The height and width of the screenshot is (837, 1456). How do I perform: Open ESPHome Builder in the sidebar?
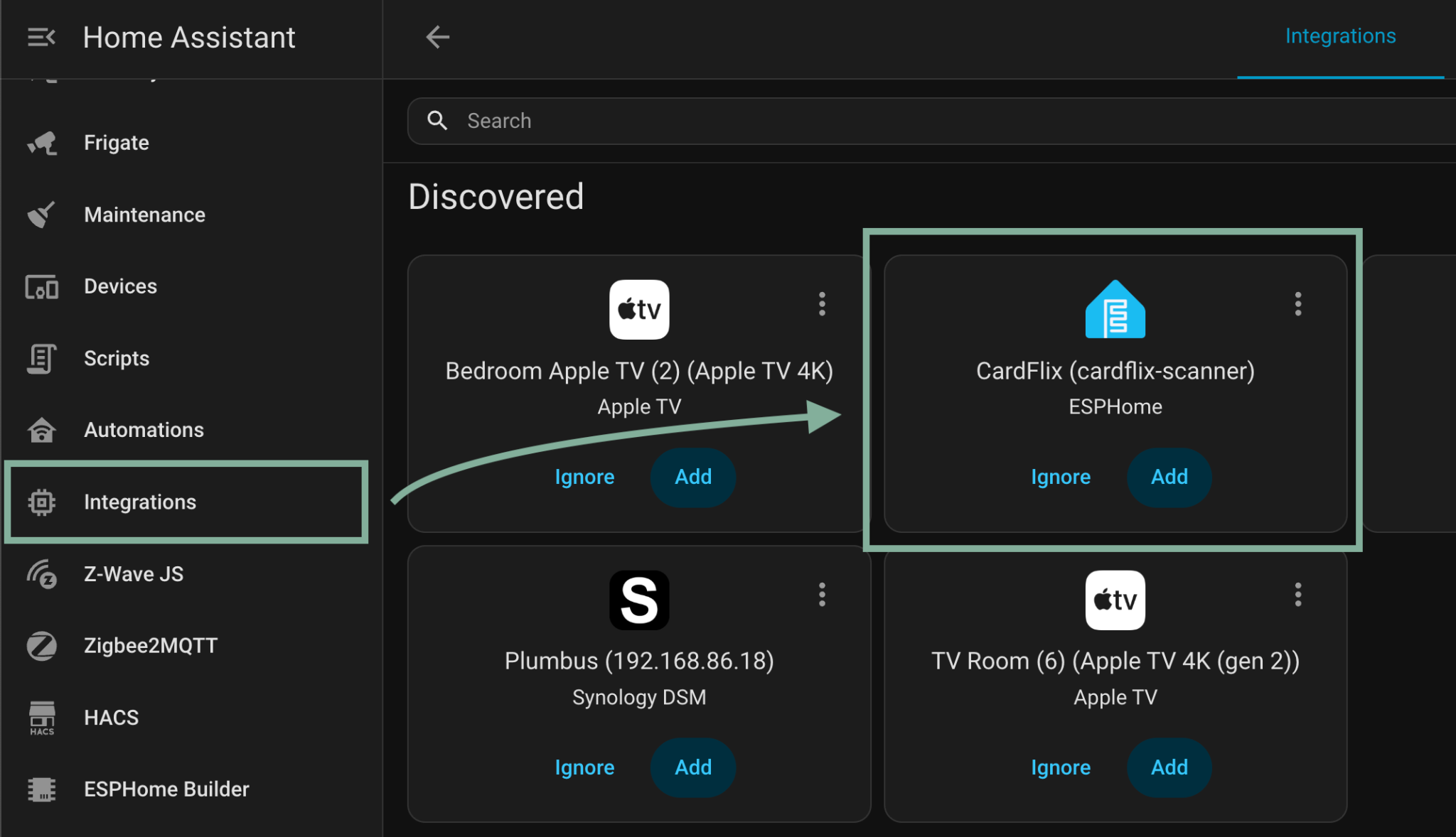(x=166, y=789)
